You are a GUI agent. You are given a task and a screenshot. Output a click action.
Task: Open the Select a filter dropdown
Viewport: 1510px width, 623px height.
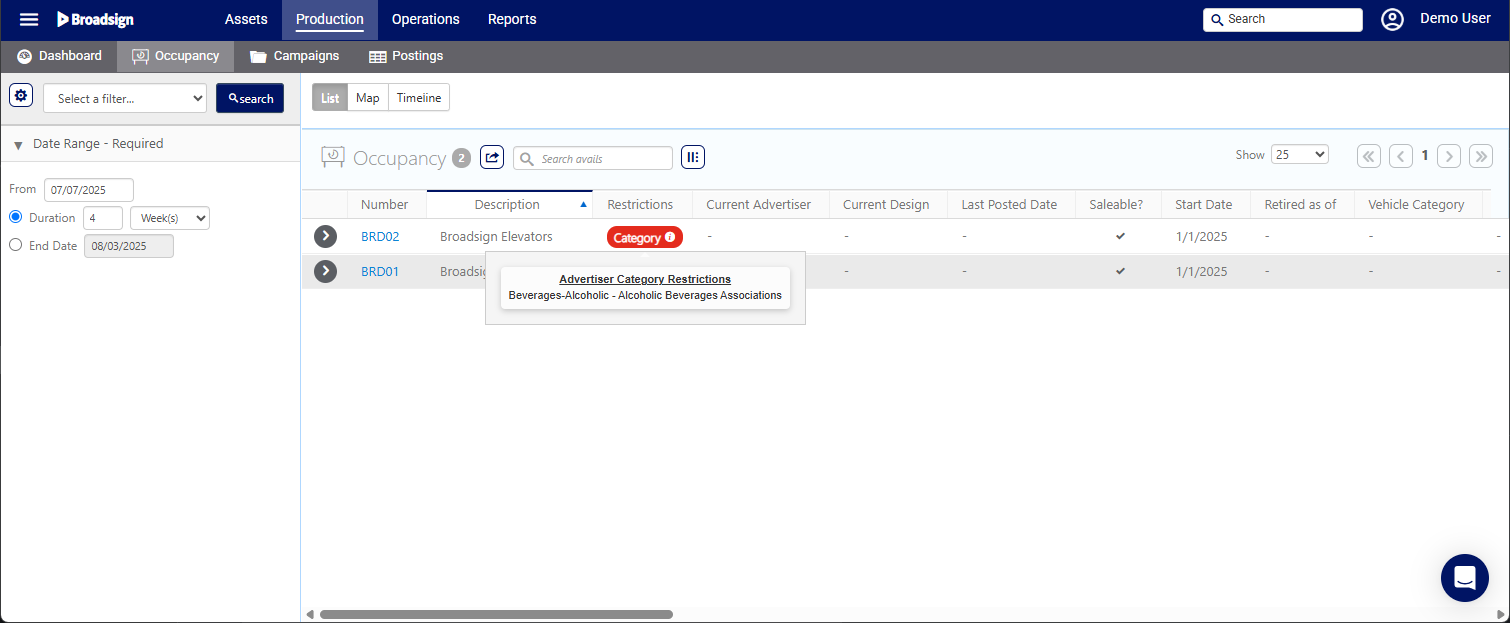click(125, 98)
